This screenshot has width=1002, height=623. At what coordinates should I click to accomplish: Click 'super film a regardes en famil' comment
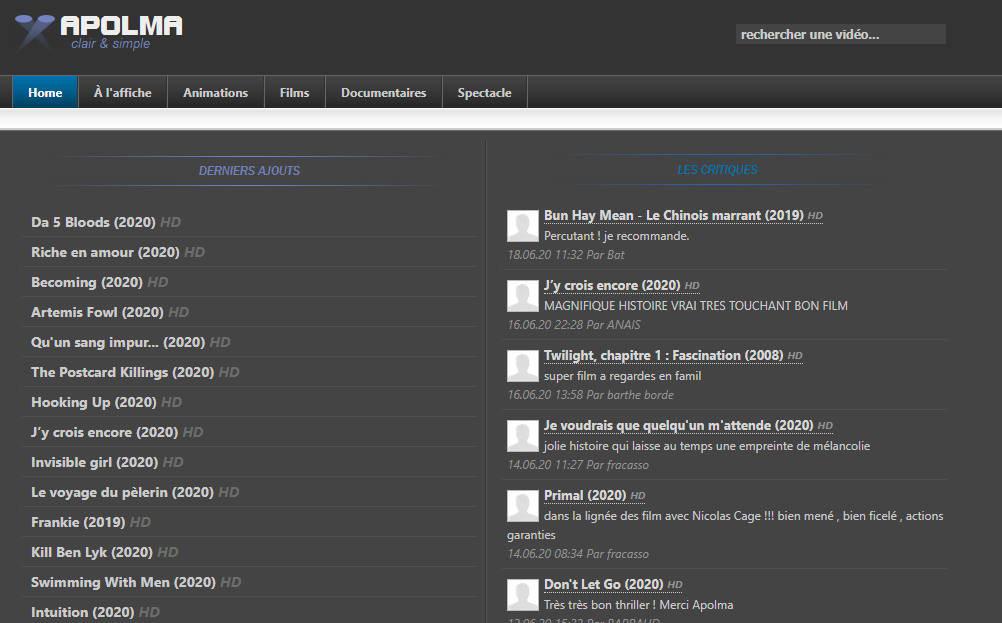click(622, 376)
